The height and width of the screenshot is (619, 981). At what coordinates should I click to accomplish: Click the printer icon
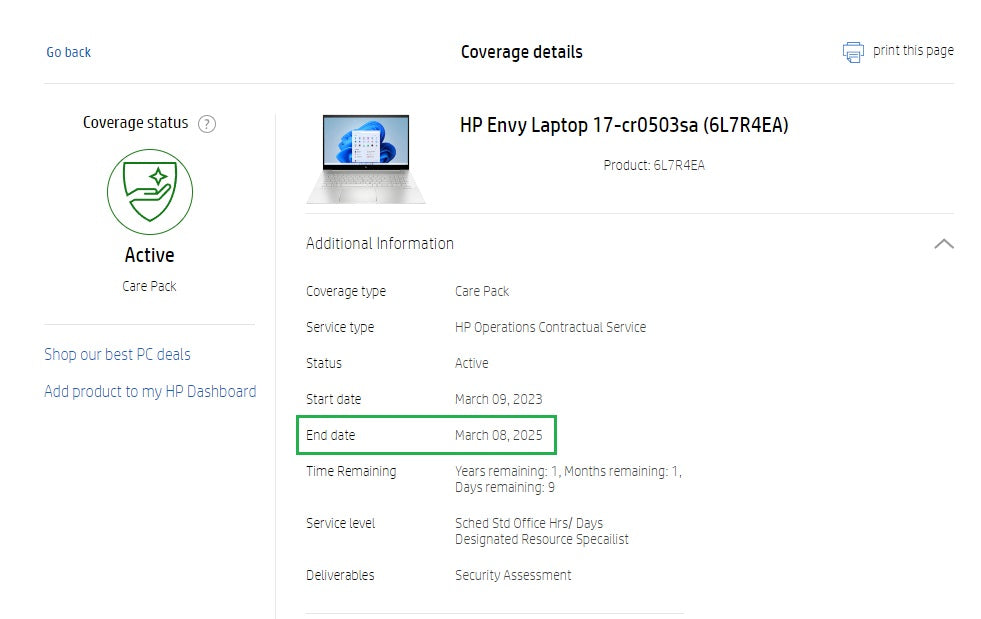coord(853,52)
